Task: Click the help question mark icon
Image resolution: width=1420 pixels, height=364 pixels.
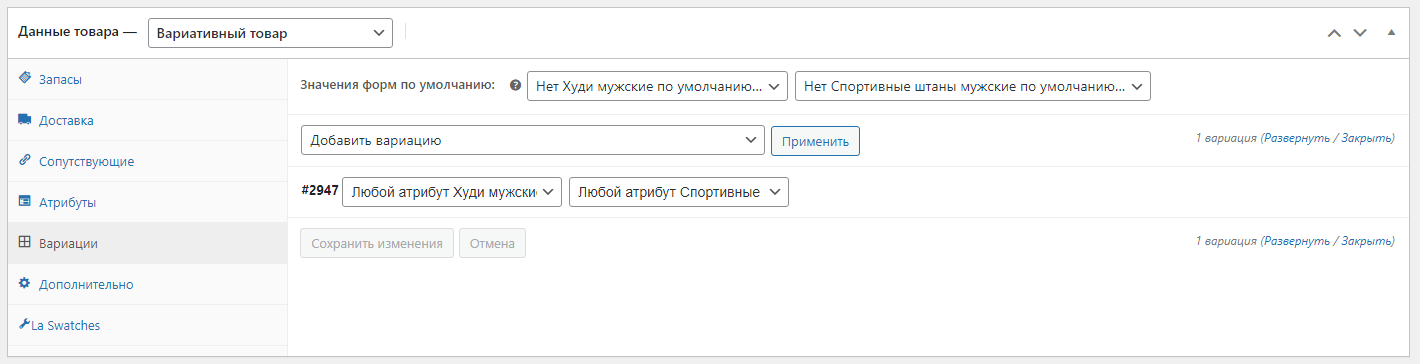Action: (x=515, y=86)
